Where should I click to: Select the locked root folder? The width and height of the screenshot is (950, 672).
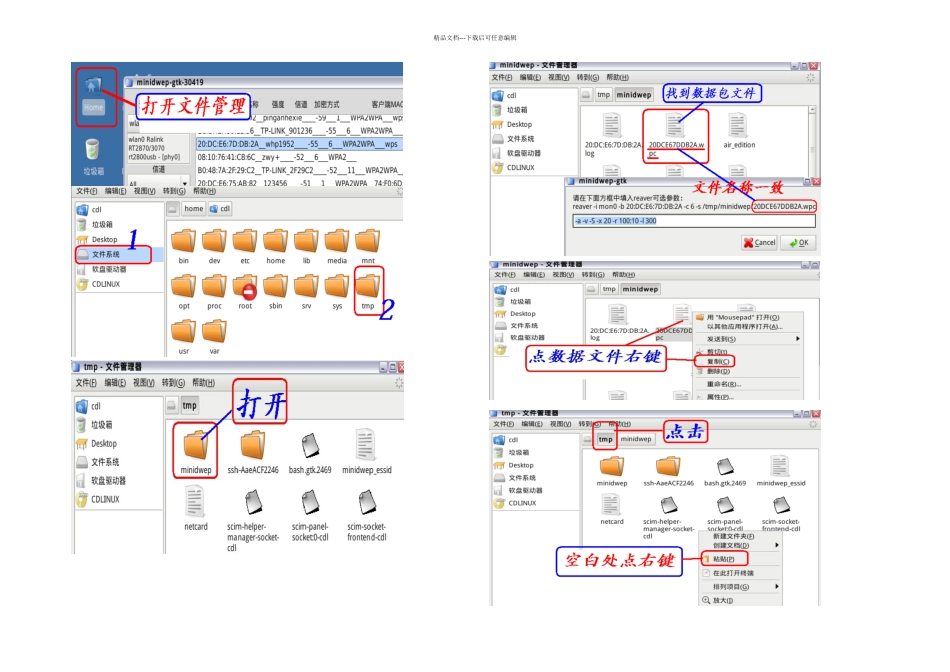(x=245, y=291)
